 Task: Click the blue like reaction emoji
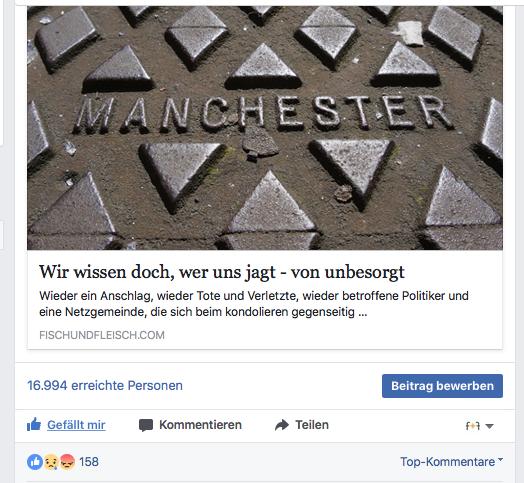pos(35,462)
